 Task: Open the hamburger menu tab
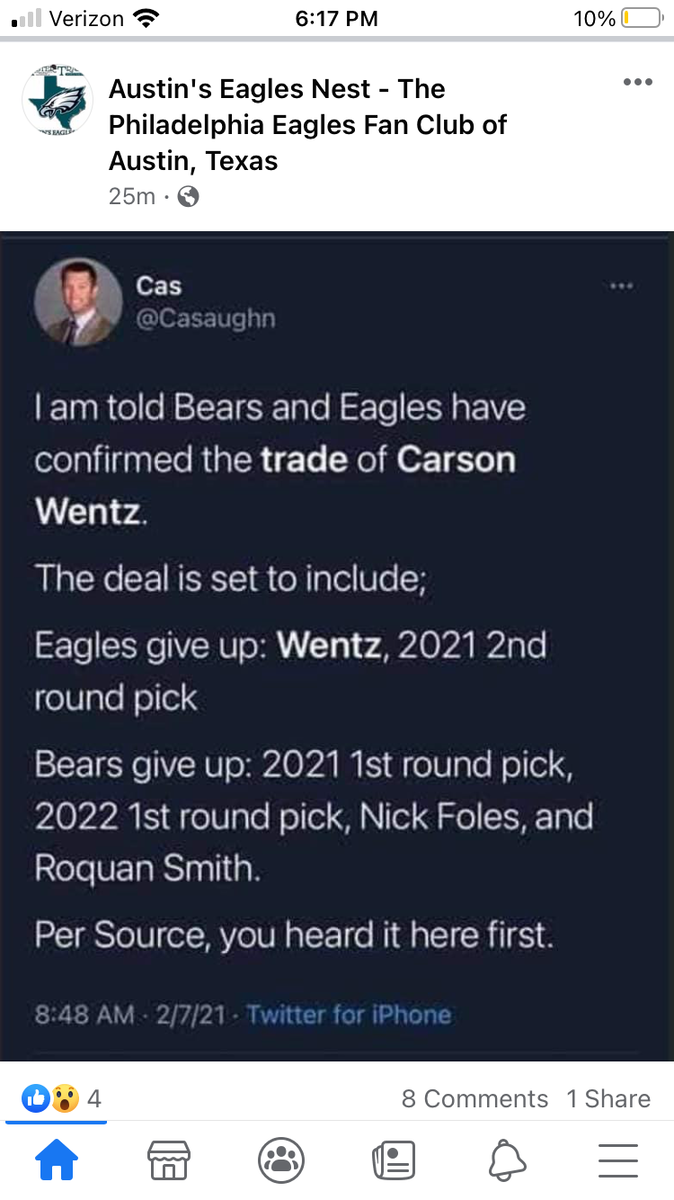(x=618, y=1160)
